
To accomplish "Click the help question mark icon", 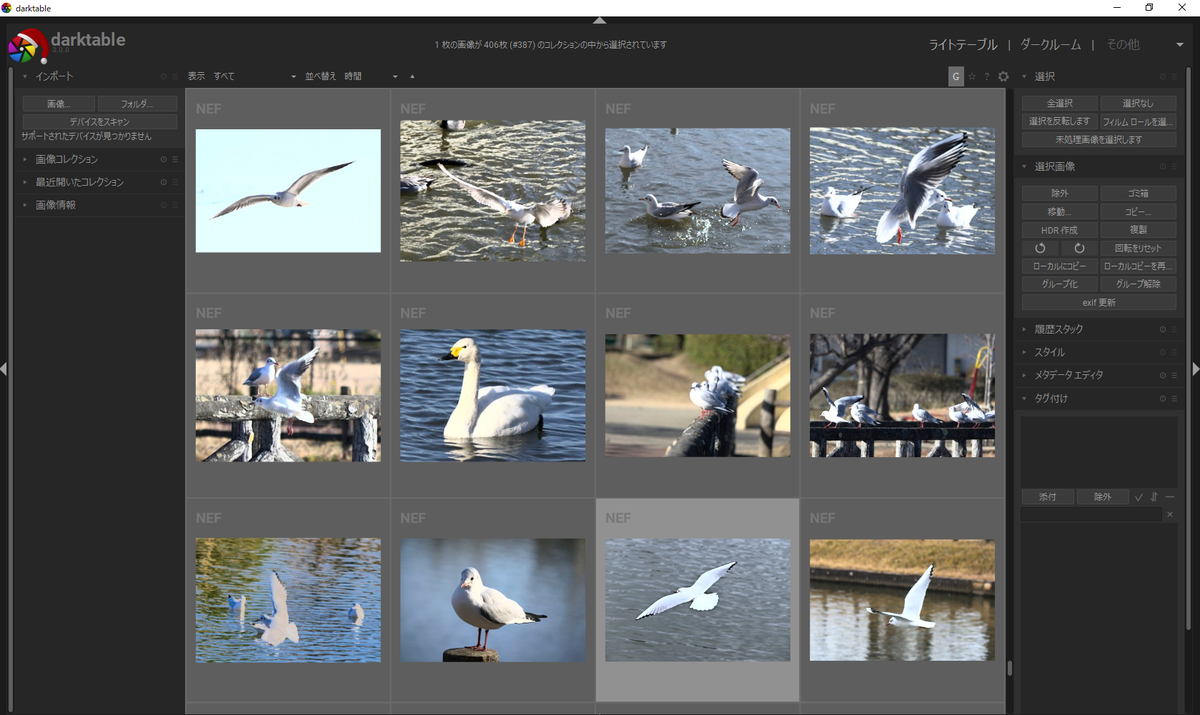I will 987,76.
